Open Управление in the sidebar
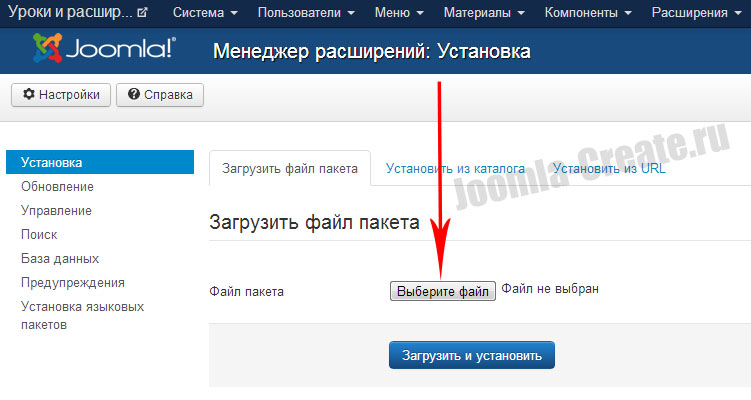This screenshot has width=751, height=400. tap(56, 211)
